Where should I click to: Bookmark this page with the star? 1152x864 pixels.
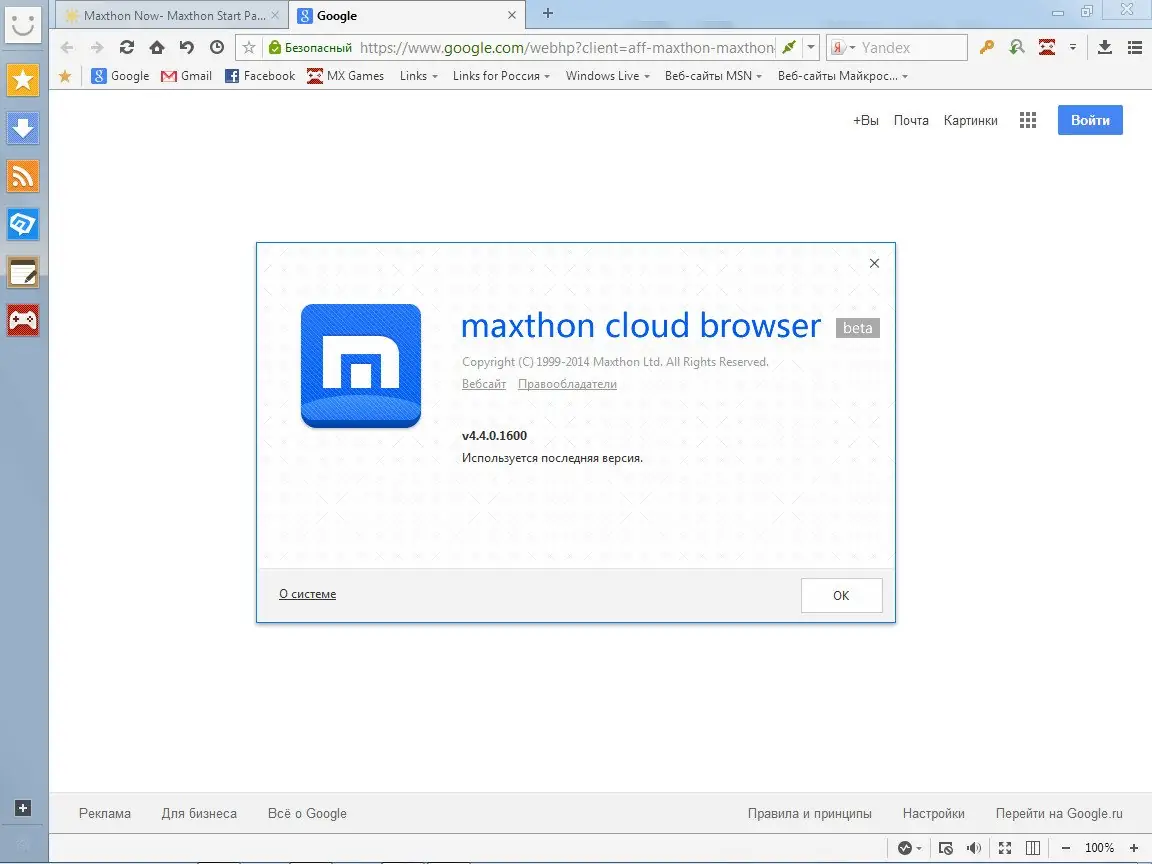coord(249,48)
